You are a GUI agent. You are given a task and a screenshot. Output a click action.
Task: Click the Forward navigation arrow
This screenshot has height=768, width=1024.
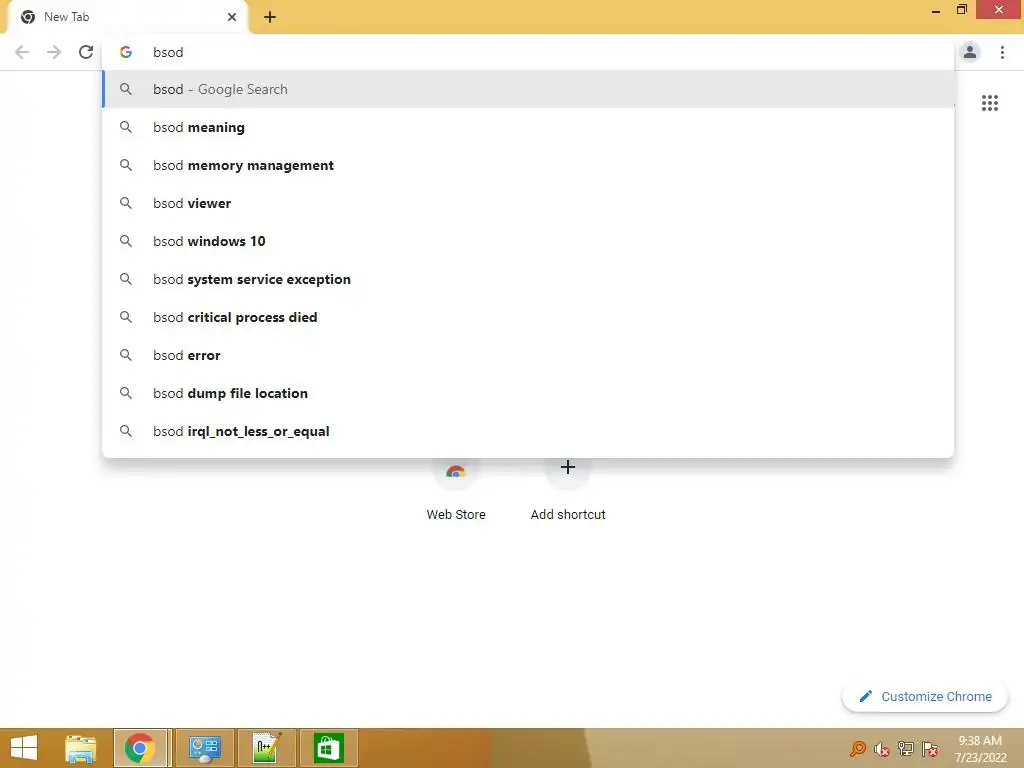click(x=54, y=52)
